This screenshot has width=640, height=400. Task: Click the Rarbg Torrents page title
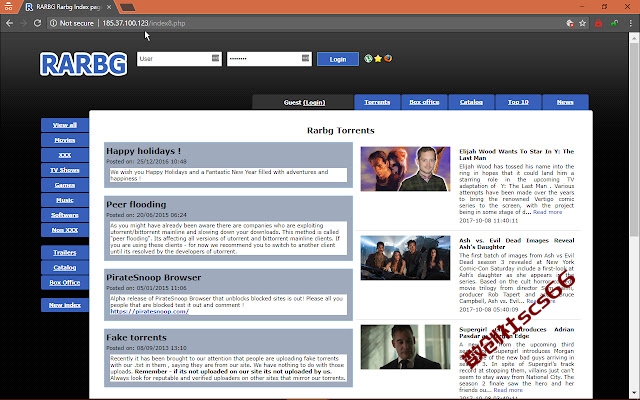point(341,131)
